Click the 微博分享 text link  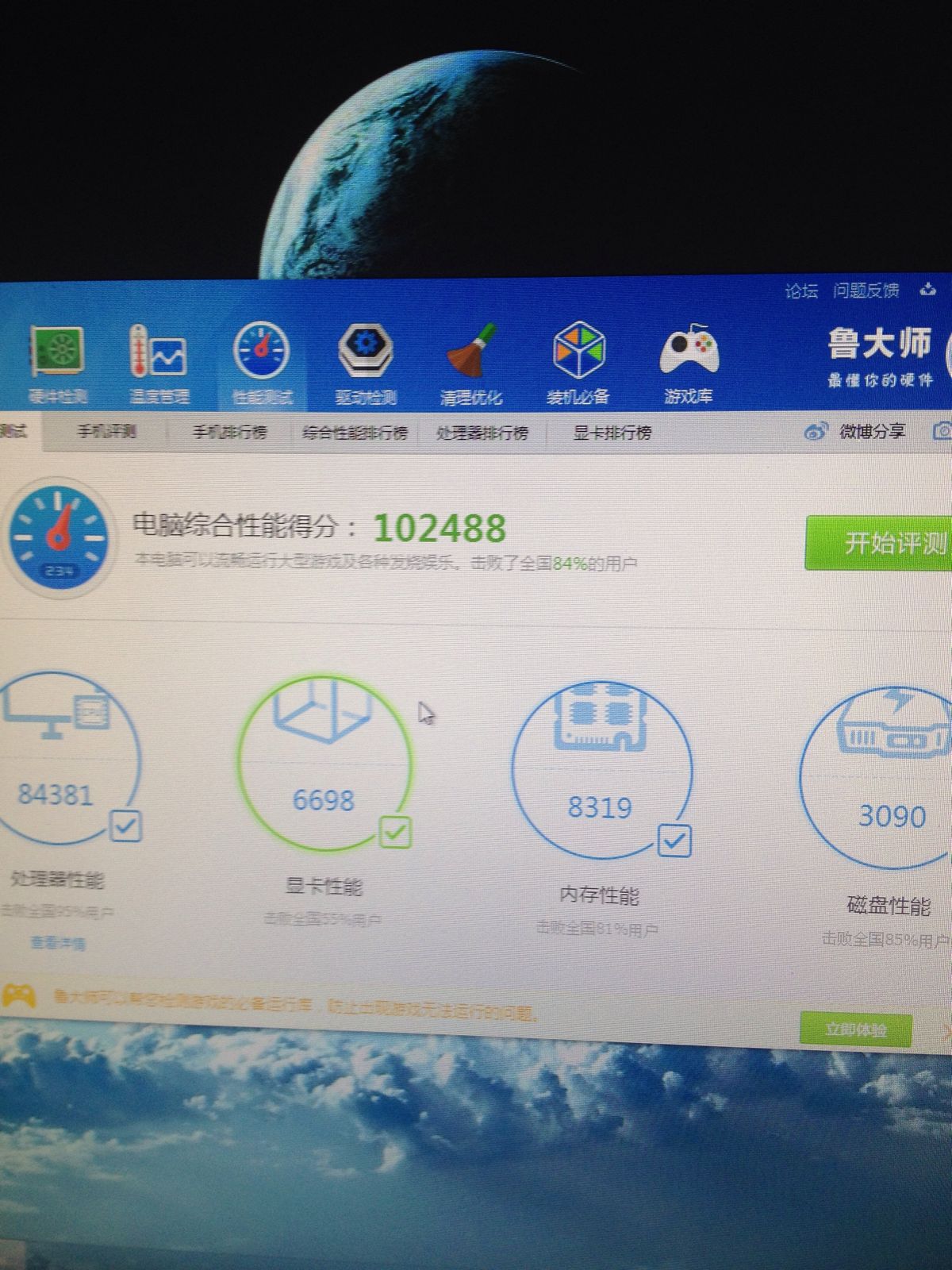(872, 431)
